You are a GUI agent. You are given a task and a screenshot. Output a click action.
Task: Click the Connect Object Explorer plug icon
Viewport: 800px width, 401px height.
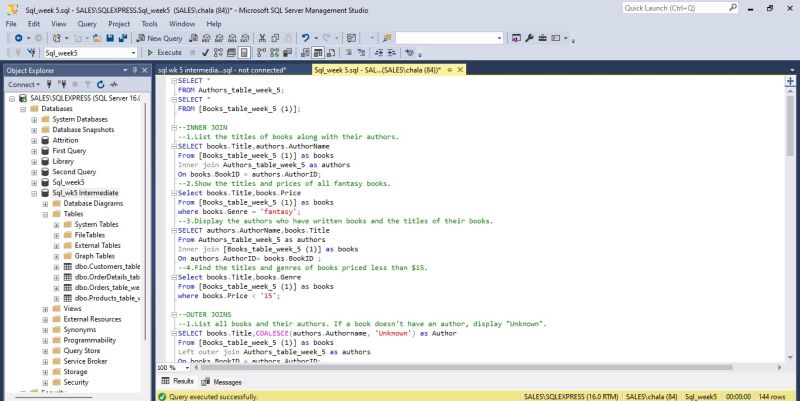click(48, 84)
